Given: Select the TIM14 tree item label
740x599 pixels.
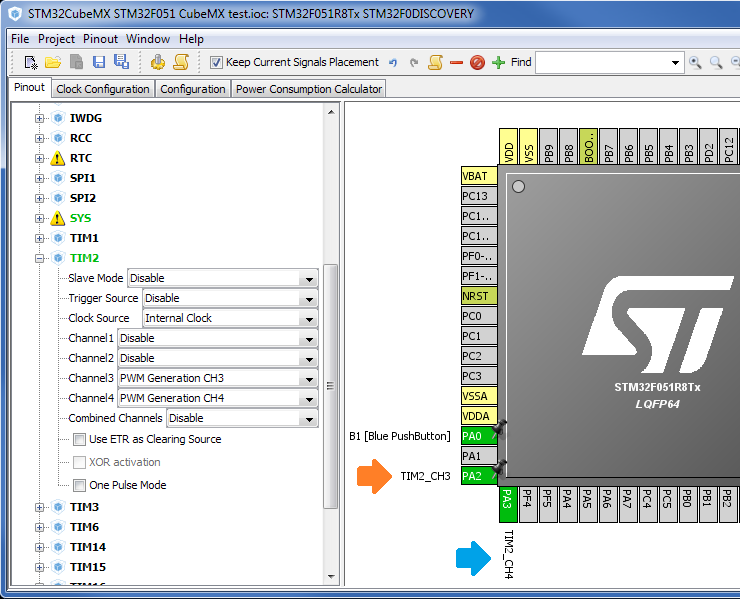Looking at the screenshot, I should pyautogui.click(x=88, y=547).
